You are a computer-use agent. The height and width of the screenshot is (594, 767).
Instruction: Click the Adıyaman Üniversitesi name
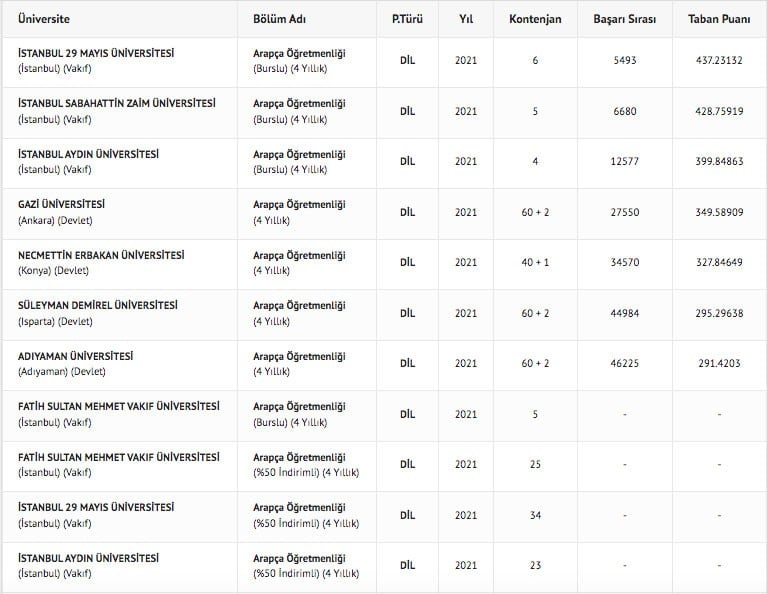76,356
